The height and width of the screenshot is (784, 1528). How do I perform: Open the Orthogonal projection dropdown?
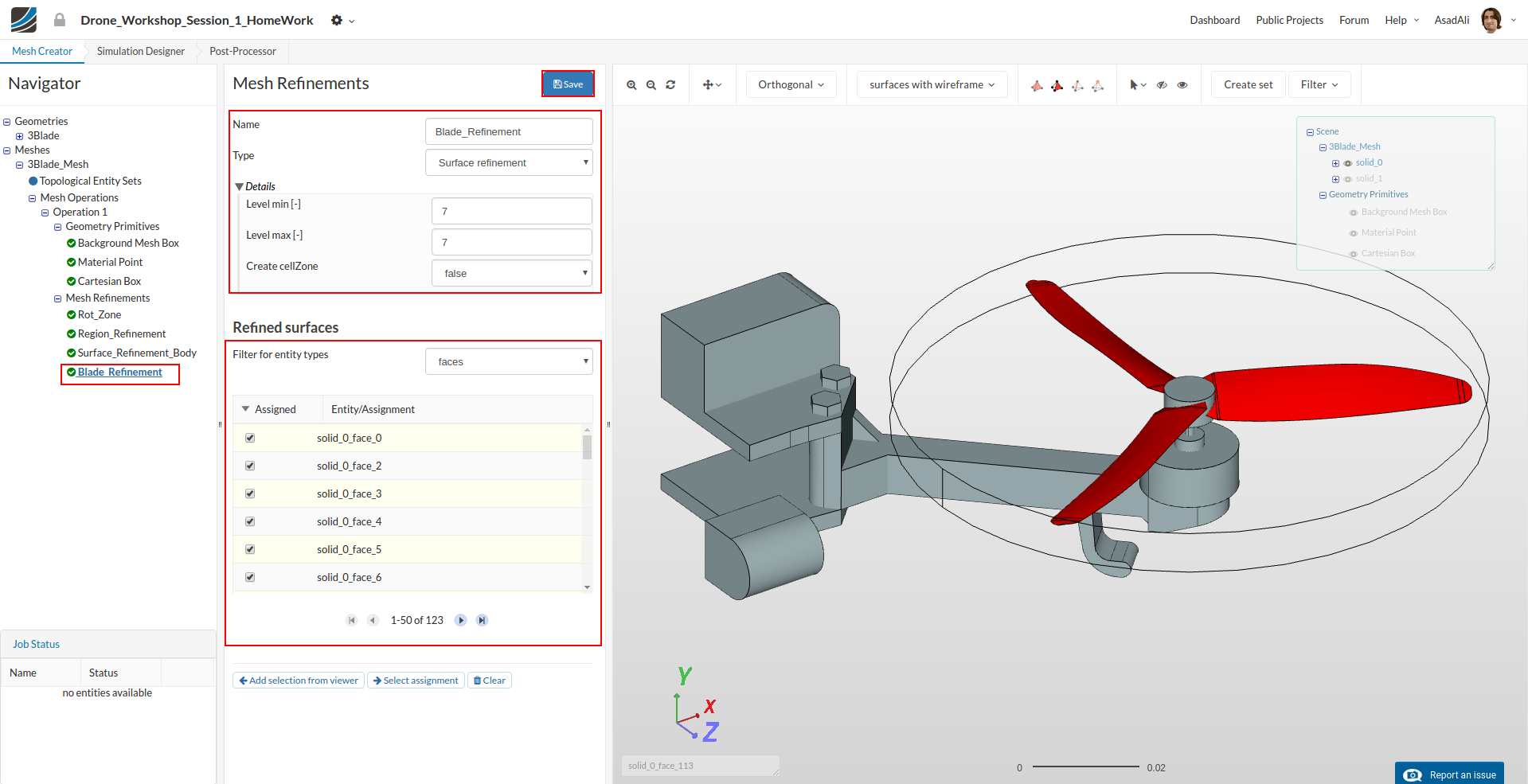click(x=791, y=85)
